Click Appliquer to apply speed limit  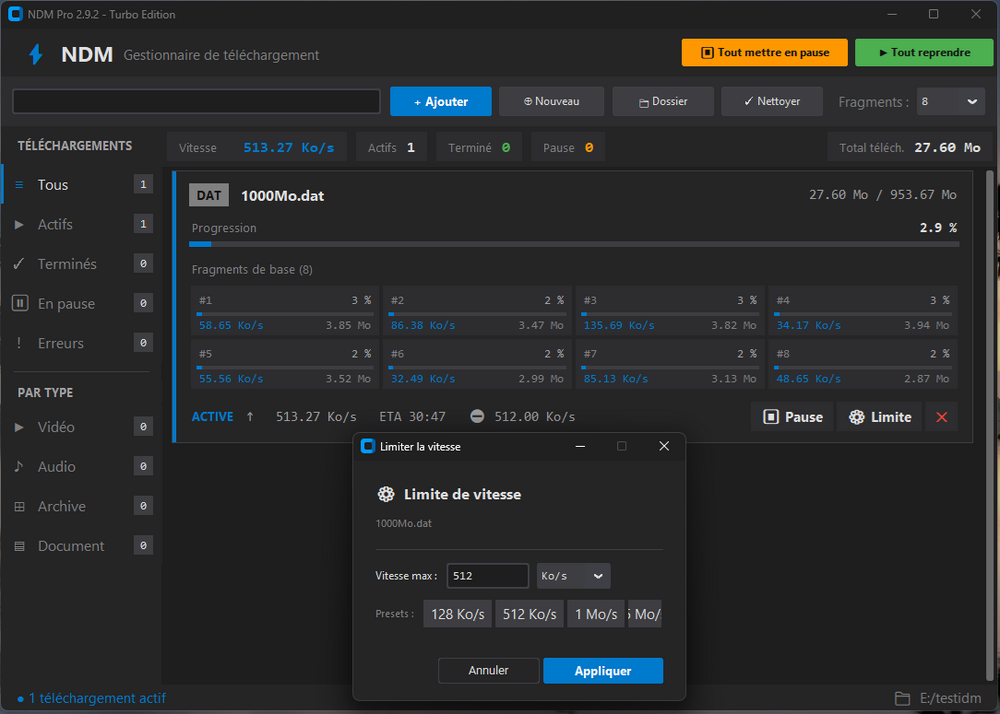603,671
